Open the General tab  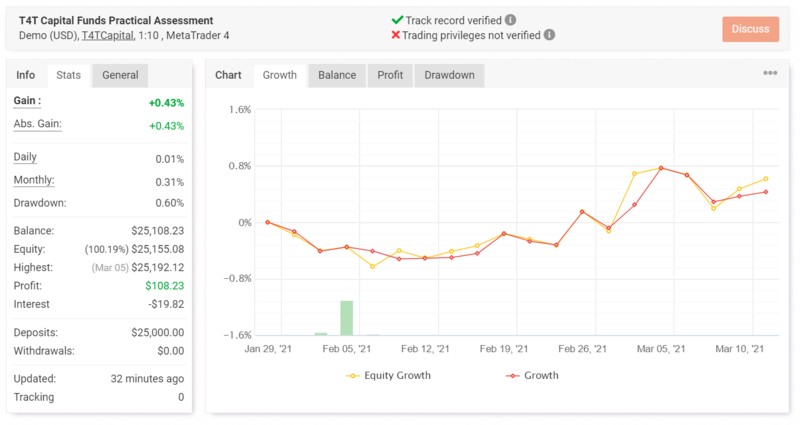120,75
